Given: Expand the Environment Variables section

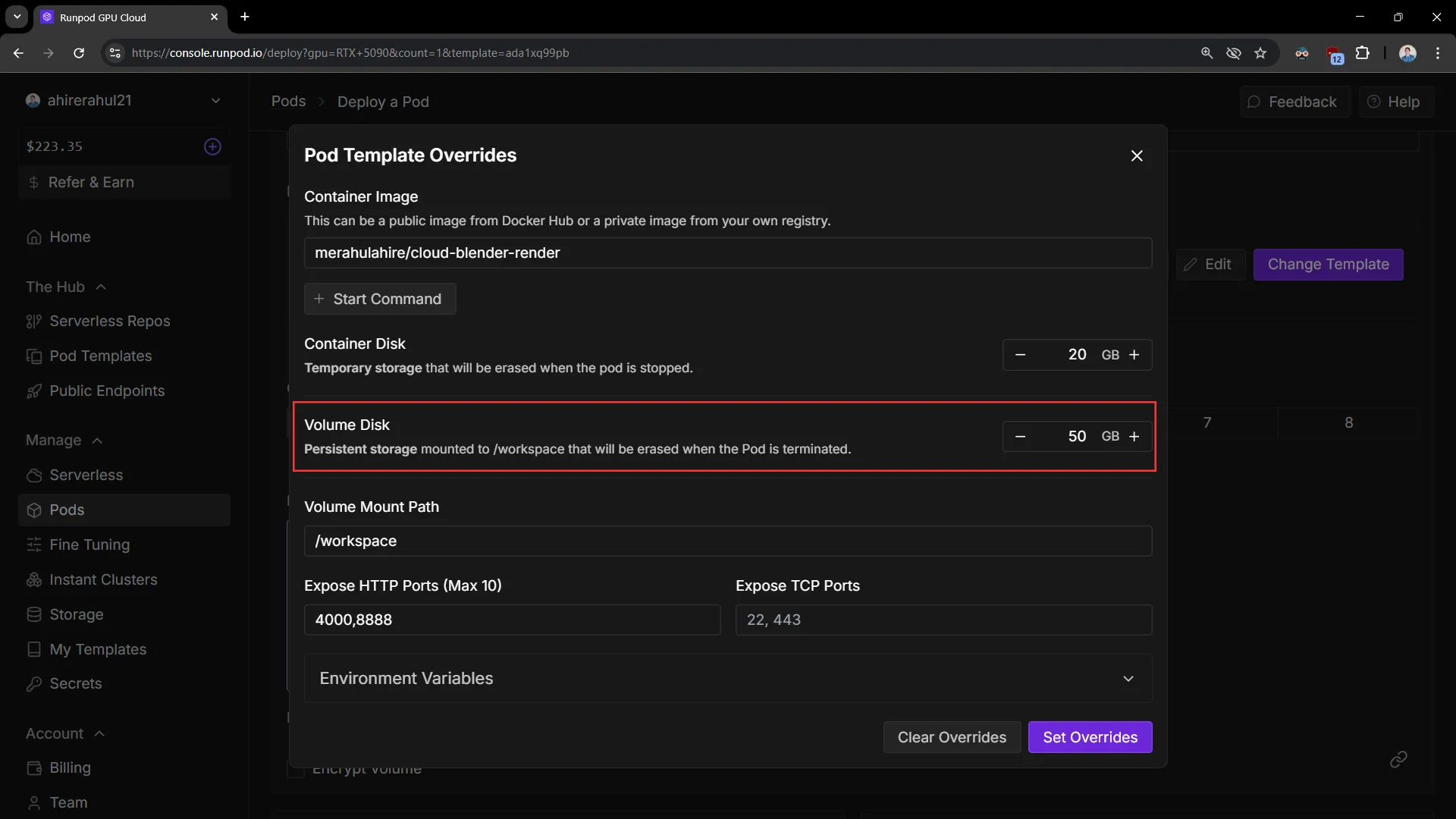Looking at the screenshot, I should click(1128, 679).
